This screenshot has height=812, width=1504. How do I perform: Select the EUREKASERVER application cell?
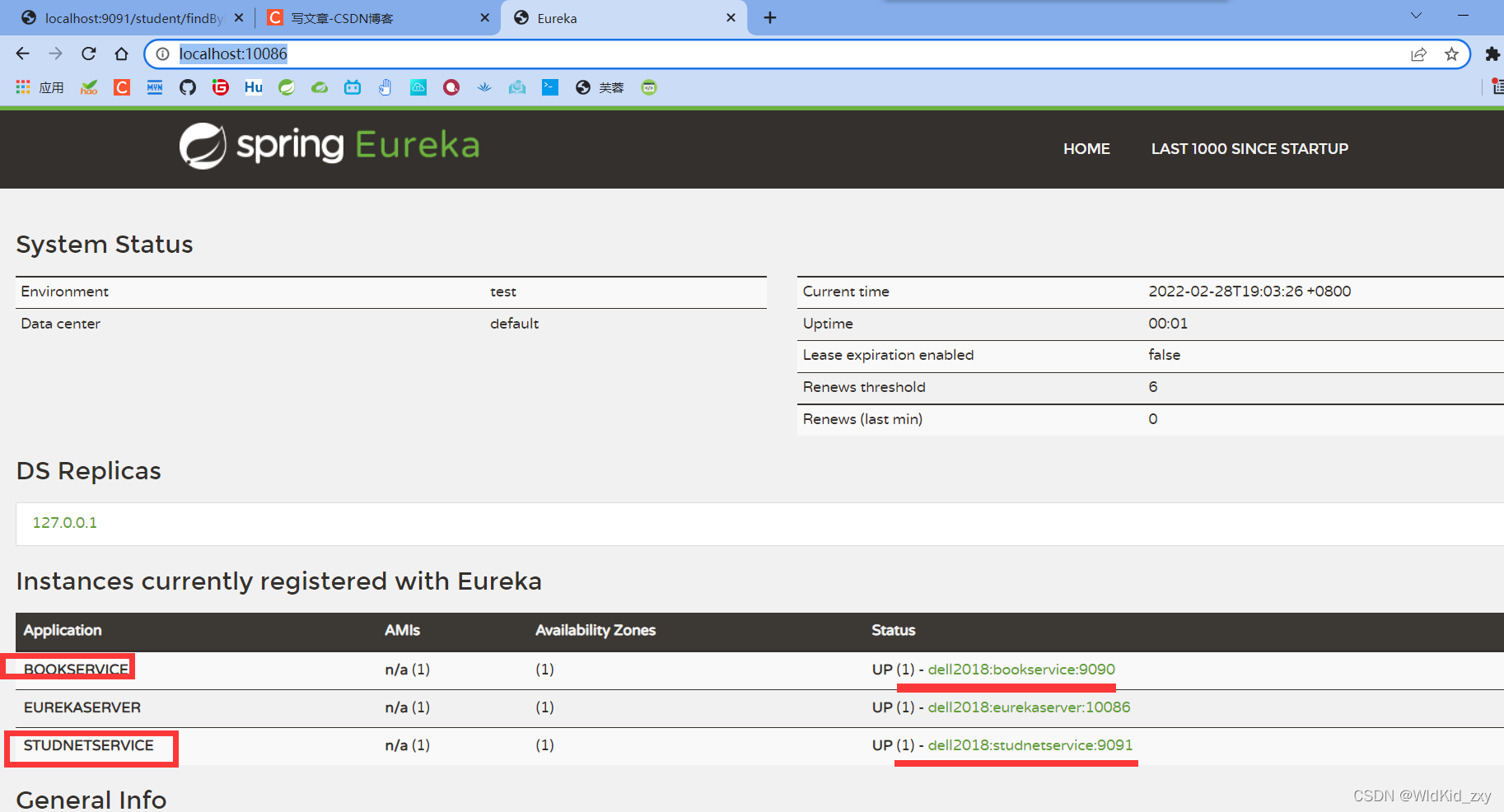tap(82, 707)
